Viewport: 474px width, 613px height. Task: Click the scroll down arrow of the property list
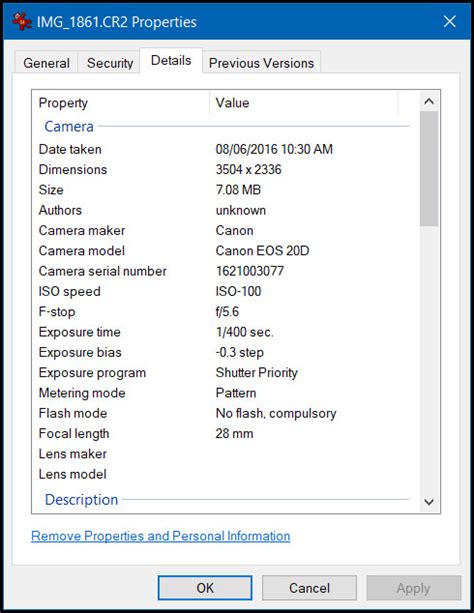pos(429,502)
